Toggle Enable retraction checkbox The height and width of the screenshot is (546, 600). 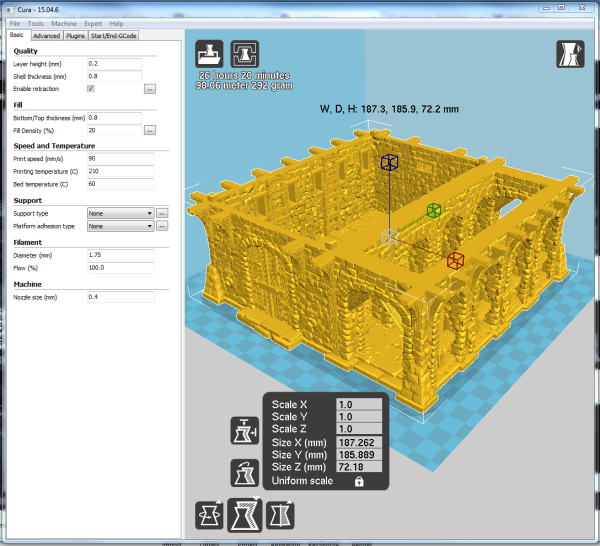(91, 88)
